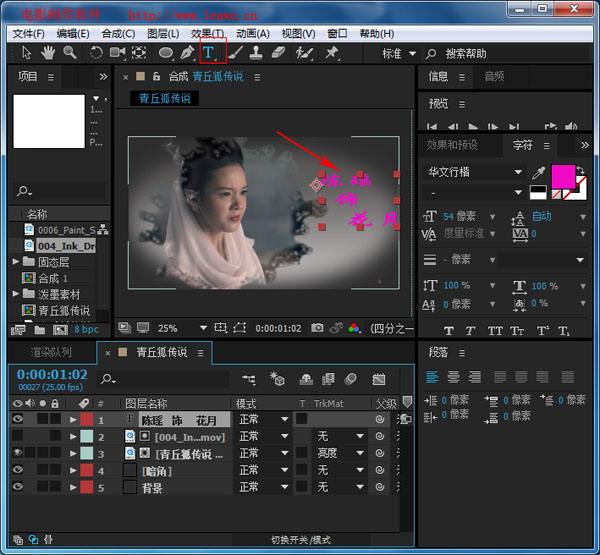
Task: Select the Eraser tool
Action: pos(278,52)
